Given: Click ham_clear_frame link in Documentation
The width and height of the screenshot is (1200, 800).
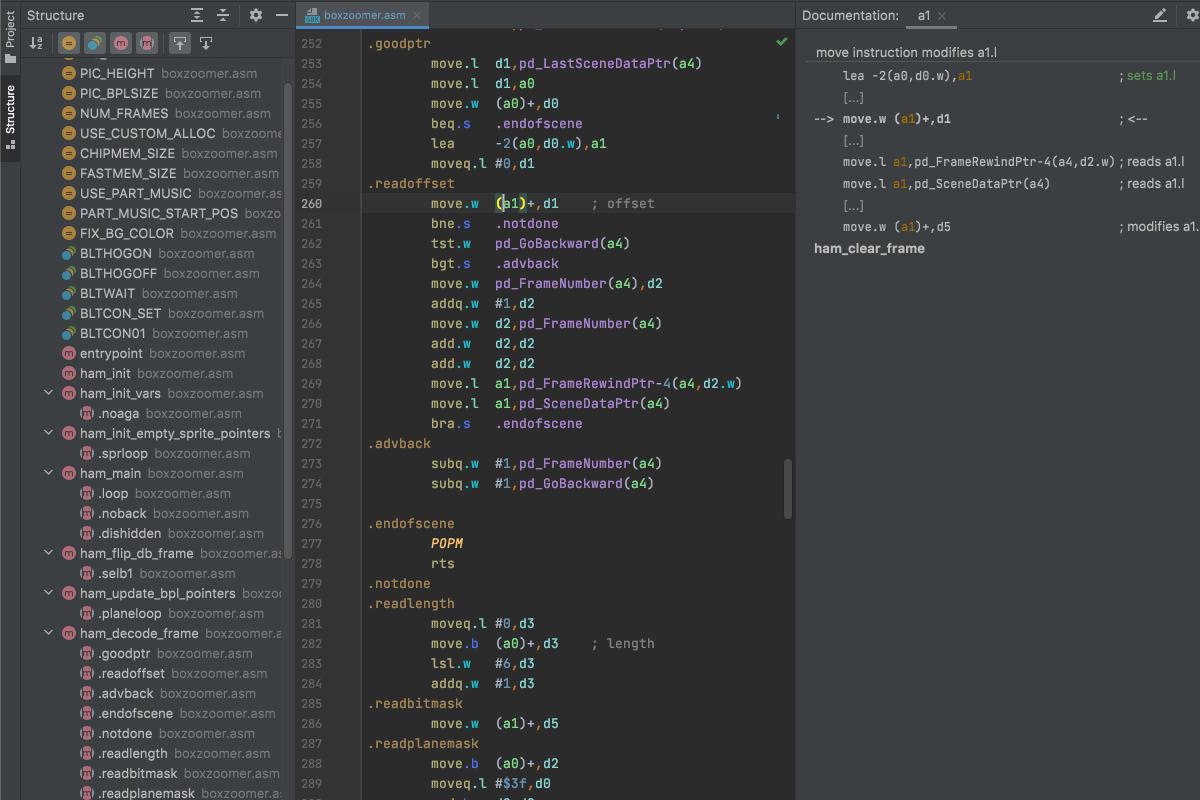Looking at the screenshot, I should tap(869, 248).
